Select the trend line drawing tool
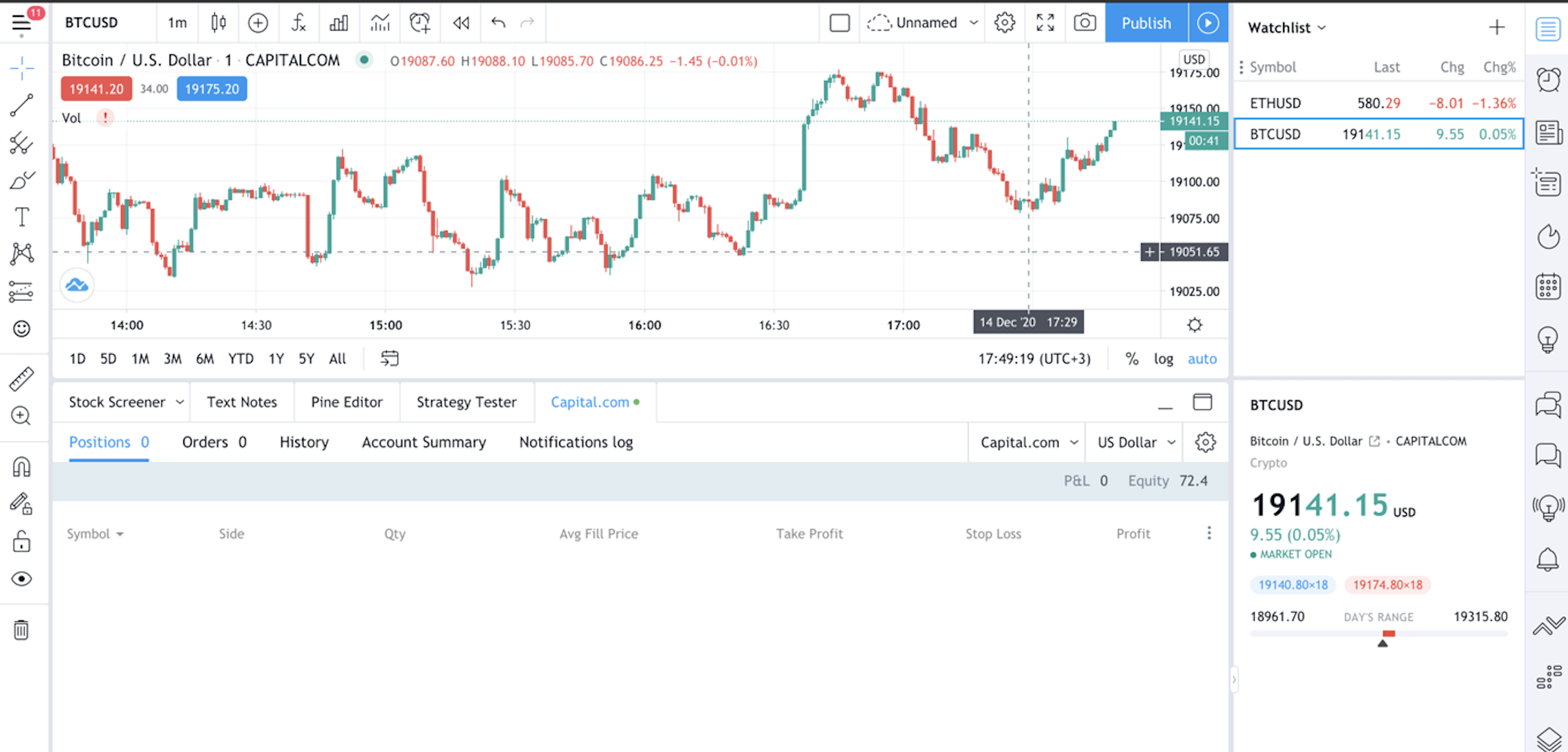 coord(21,105)
